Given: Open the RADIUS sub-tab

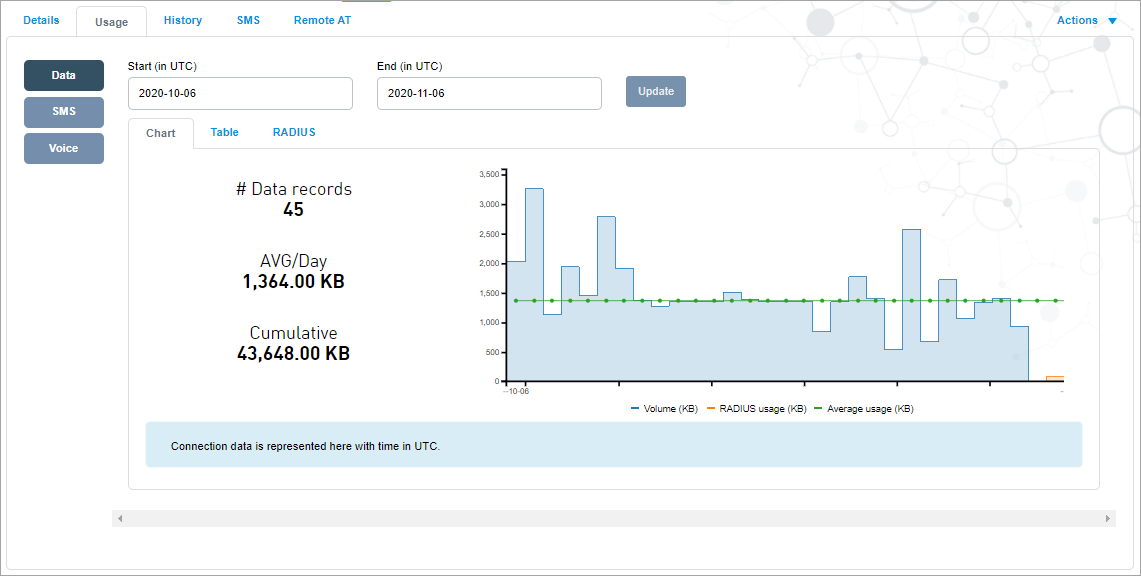Looking at the screenshot, I should [x=294, y=132].
